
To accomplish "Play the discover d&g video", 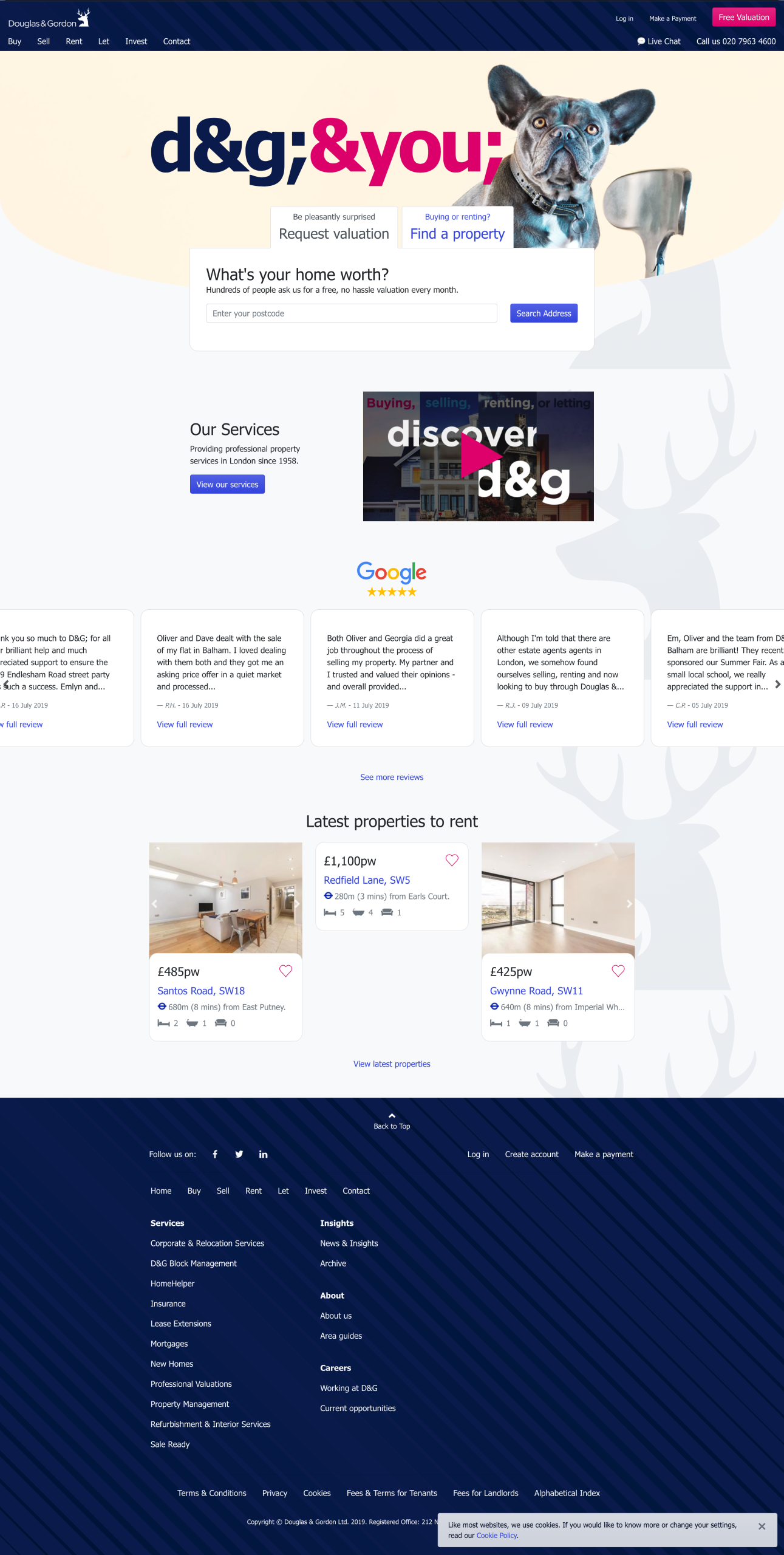I will [479, 456].
